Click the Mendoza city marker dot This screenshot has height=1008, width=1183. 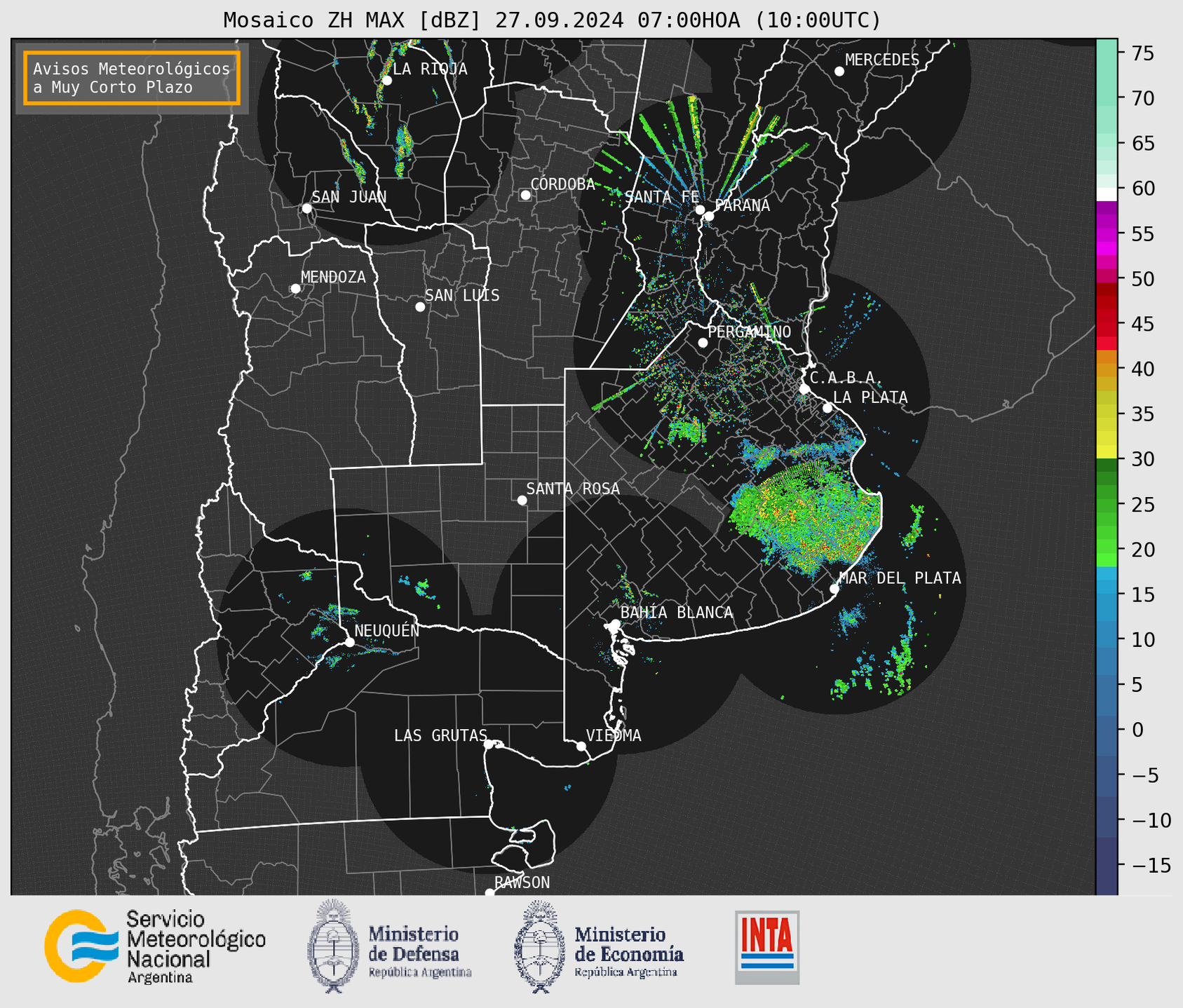pos(296,289)
